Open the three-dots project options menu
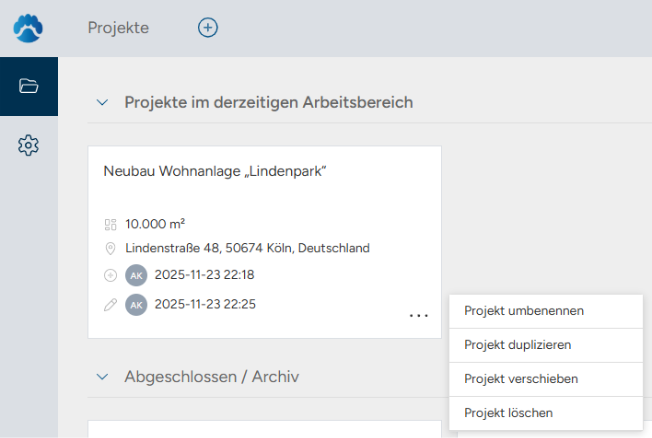The width and height of the screenshot is (652, 438). [x=419, y=316]
